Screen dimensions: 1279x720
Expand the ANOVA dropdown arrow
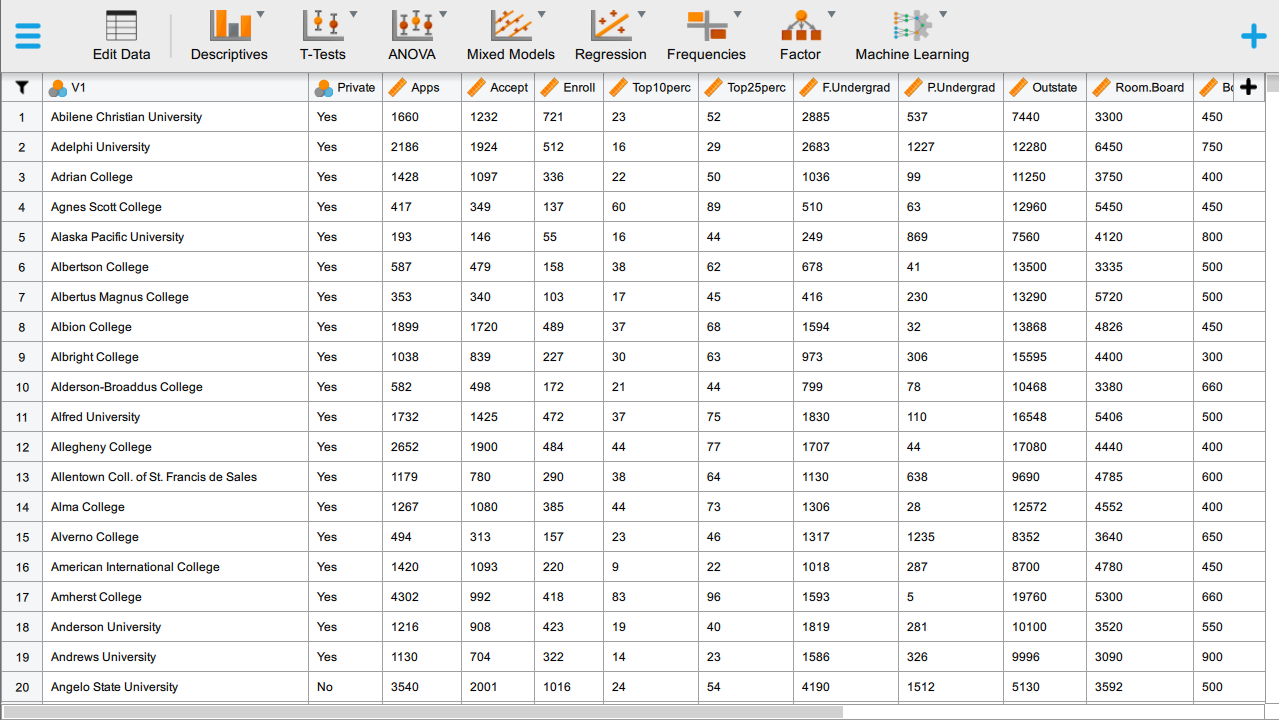tap(442, 15)
